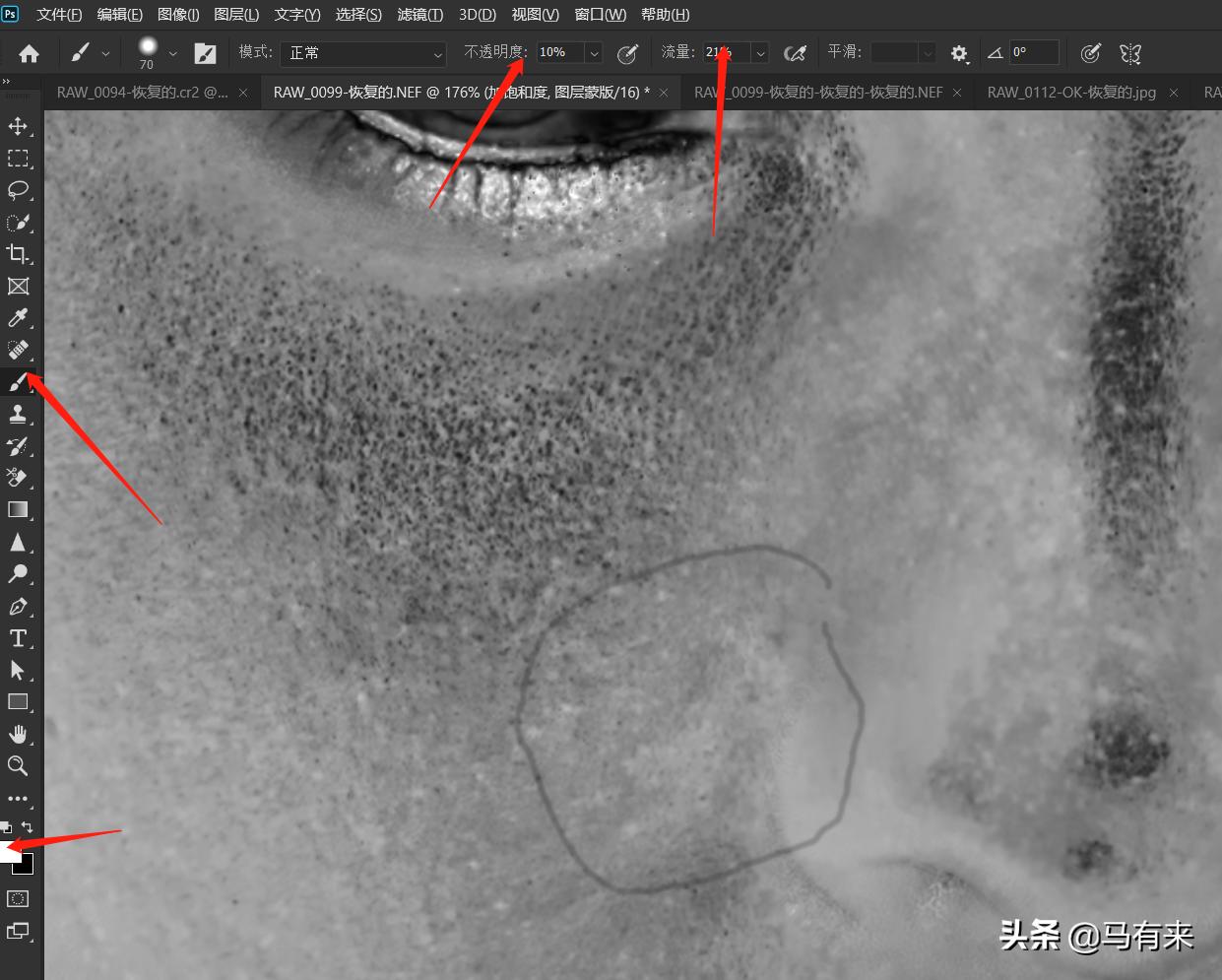Toggle the Brush Settings panel icon

205,53
